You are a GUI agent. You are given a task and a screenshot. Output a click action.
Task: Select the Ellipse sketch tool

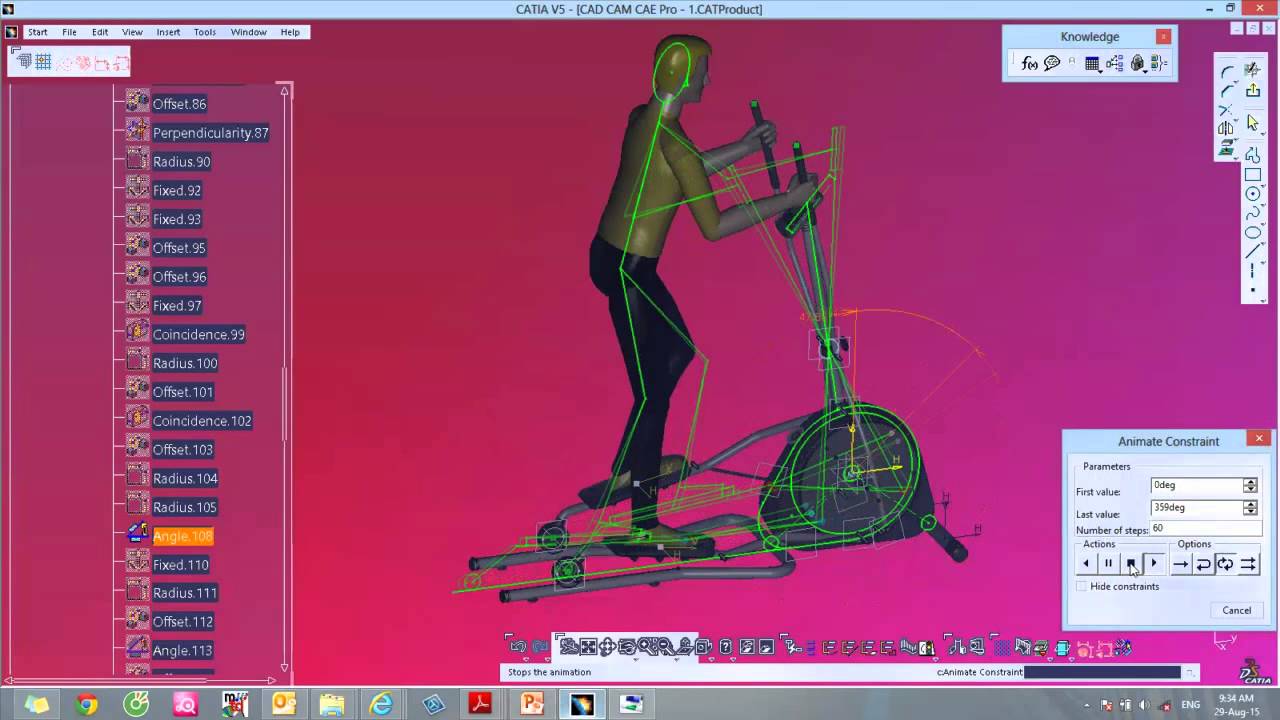point(1252,232)
